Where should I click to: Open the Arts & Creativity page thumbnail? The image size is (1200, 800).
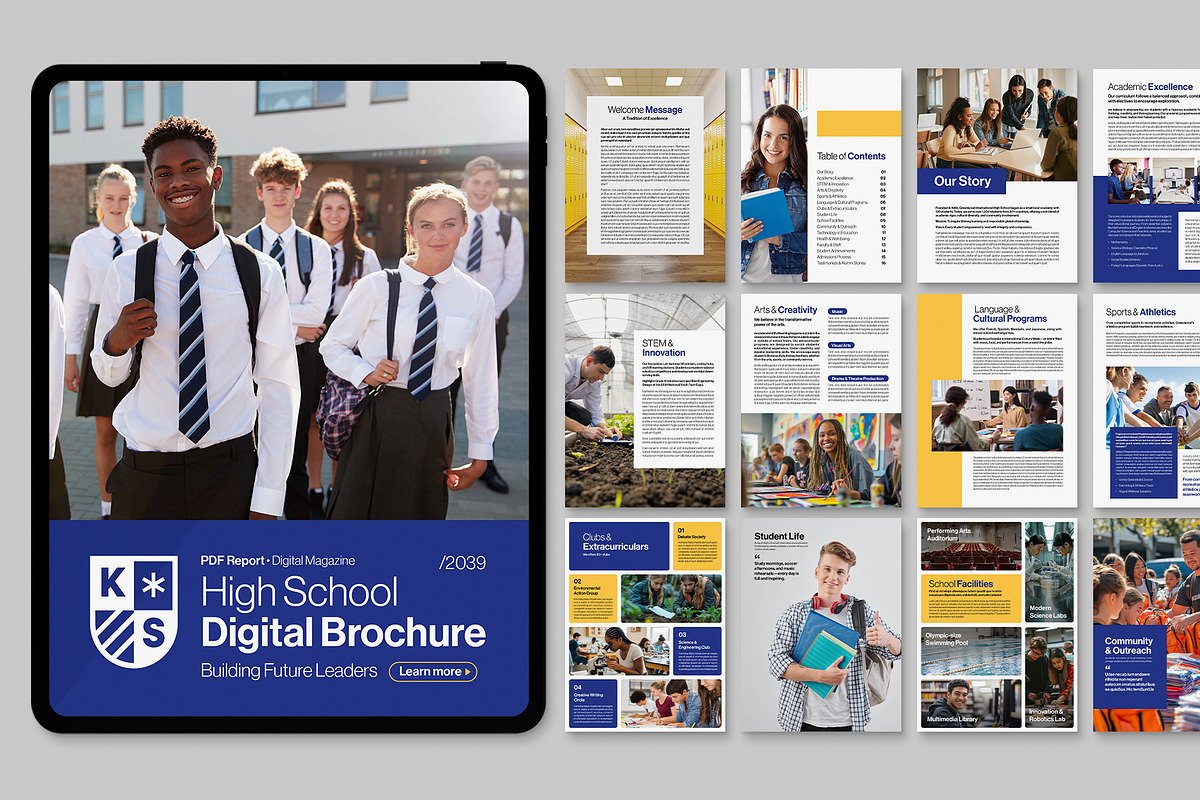click(x=821, y=400)
